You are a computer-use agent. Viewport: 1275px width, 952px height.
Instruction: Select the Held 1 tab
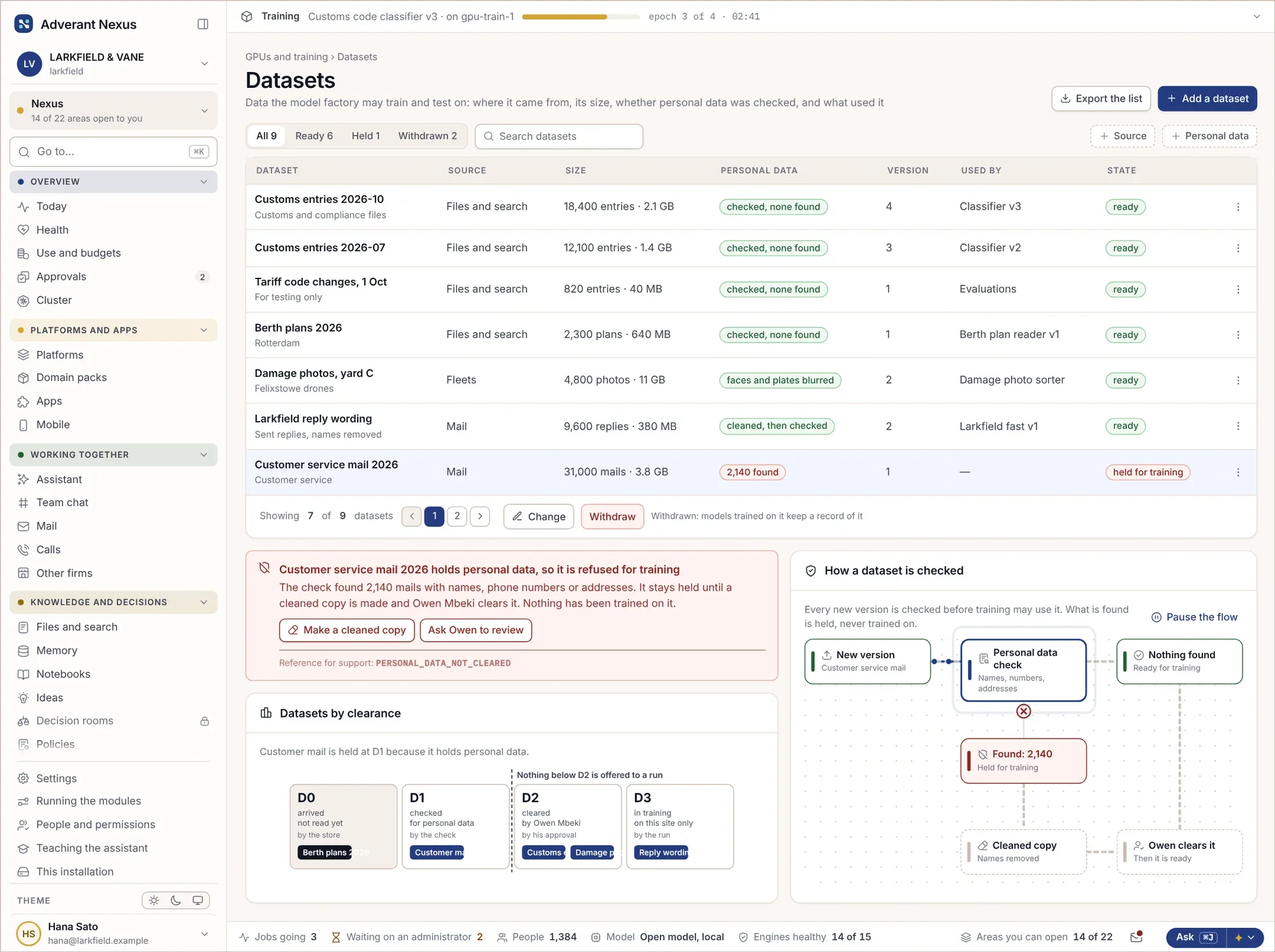coord(365,136)
